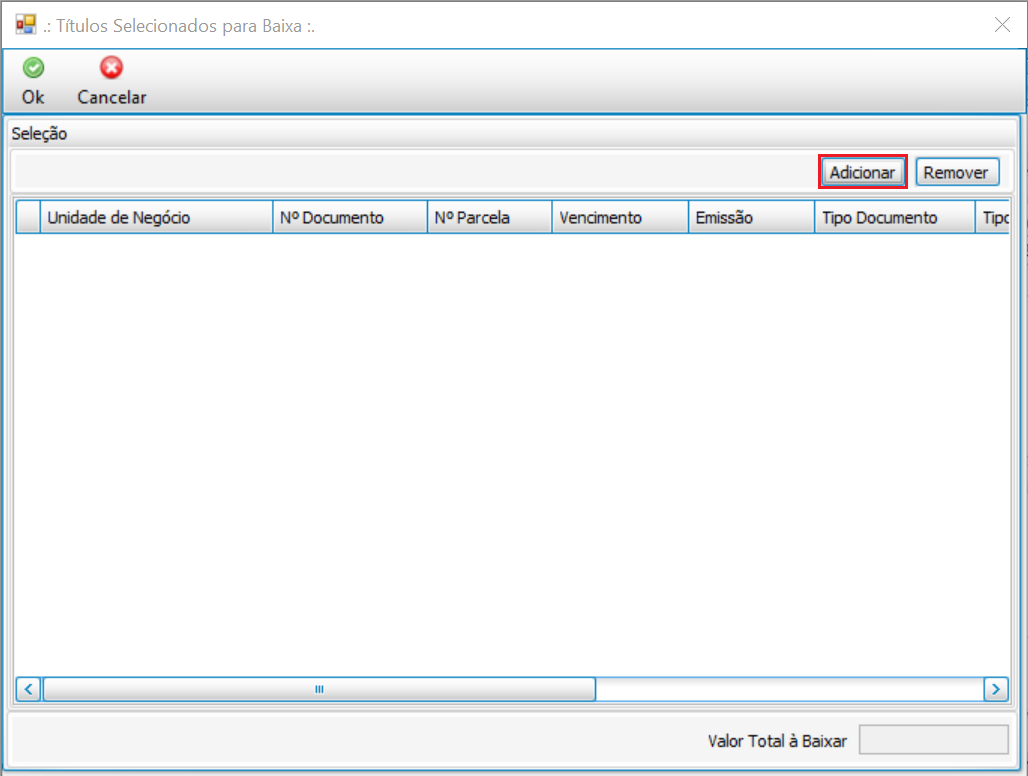Click the application icon in title bar
The image size is (1028, 776).
tap(26, 25)
